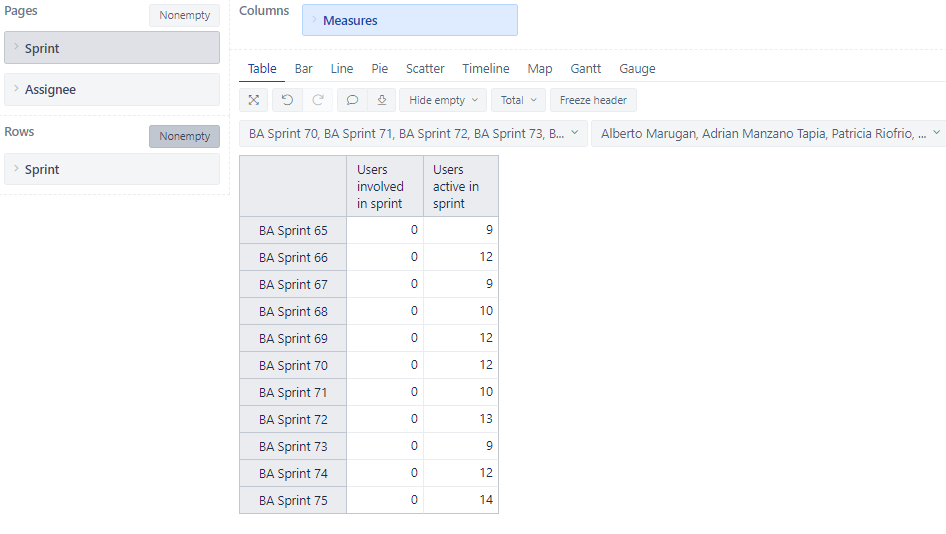The width and height of the screenshot is (946, 534).
Task: Click the export download icon
Action: pyautogui.click(x=382, y=100)
